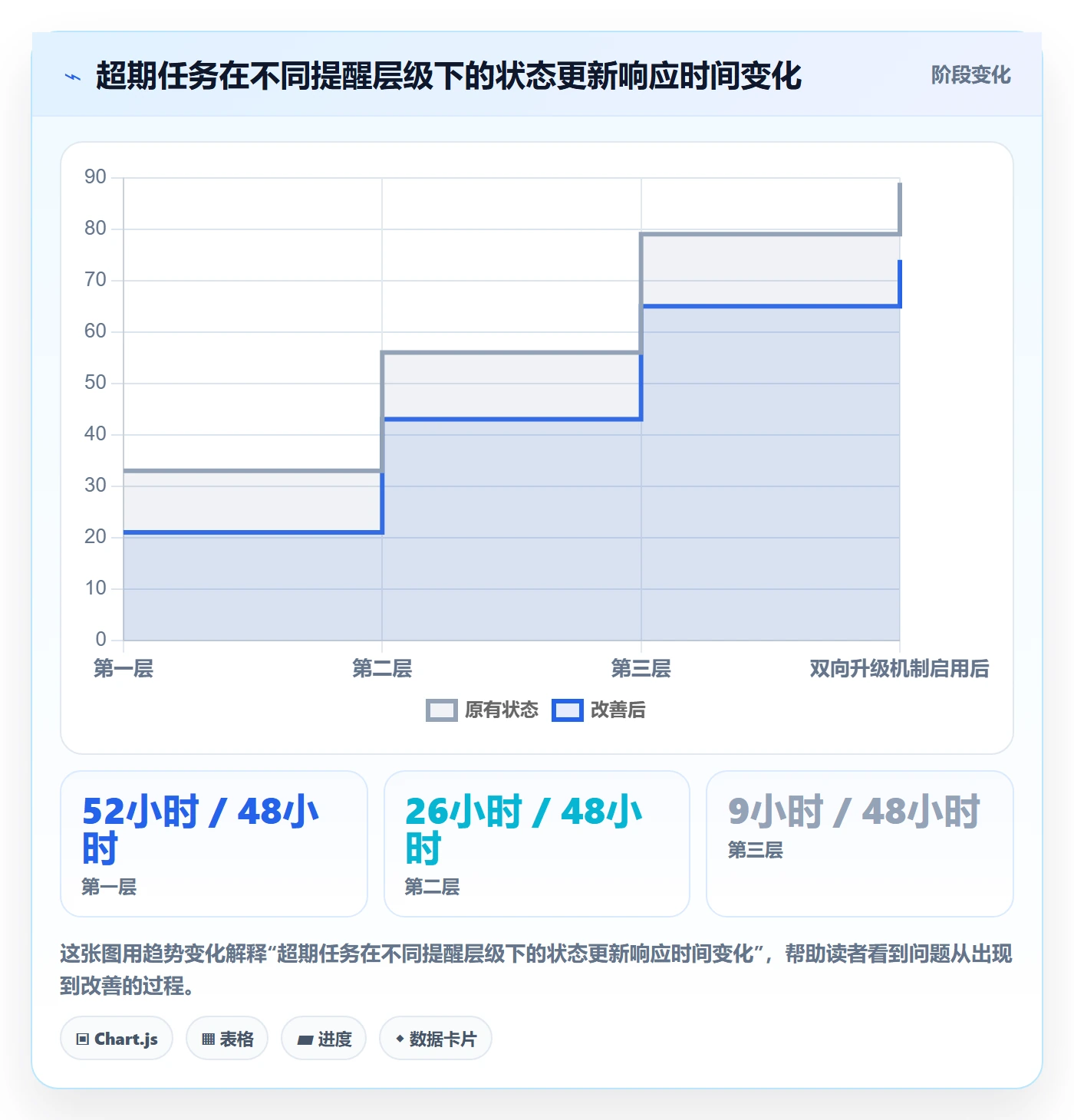This screenshot has height=1120, width=1074.
Task: Click the y-axis value 50
Action: [x=96, y=383]
